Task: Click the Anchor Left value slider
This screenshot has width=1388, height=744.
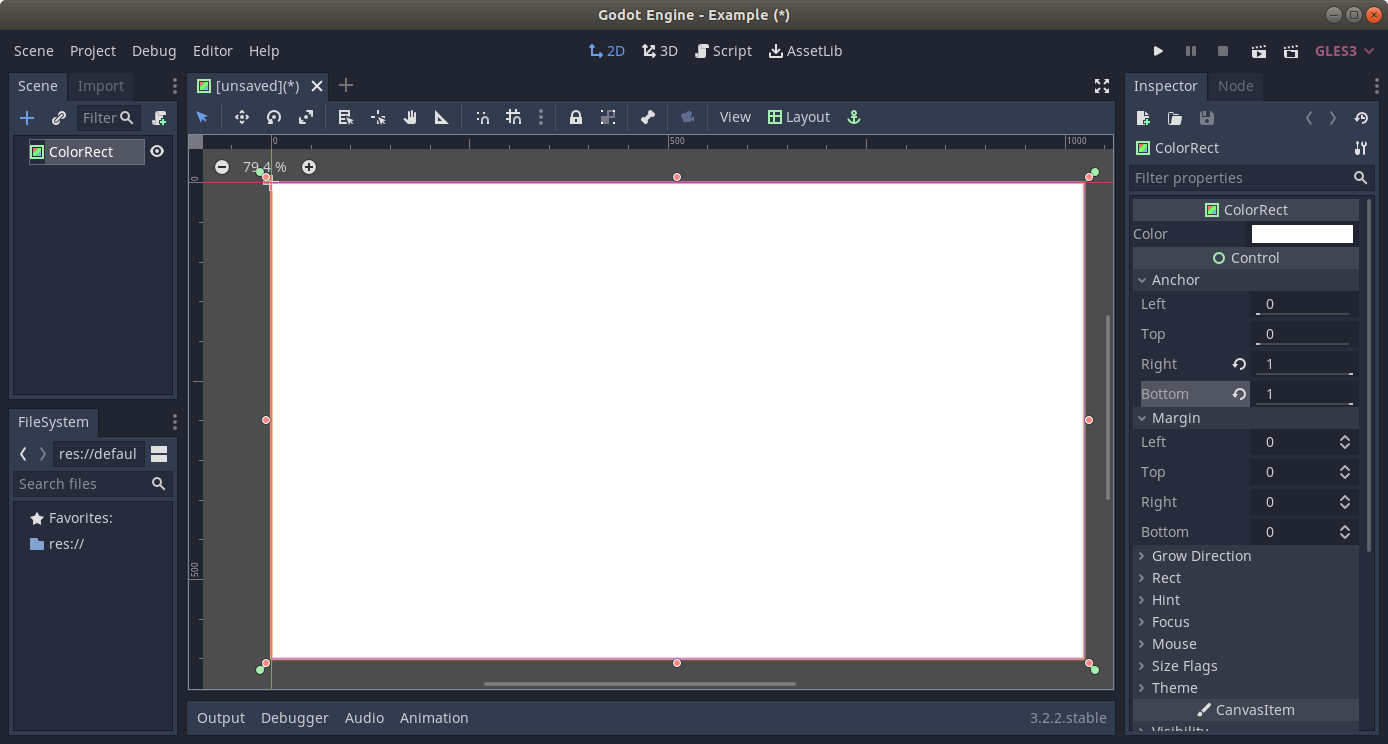Action: pyautogui.click(x=1304, y=304)
